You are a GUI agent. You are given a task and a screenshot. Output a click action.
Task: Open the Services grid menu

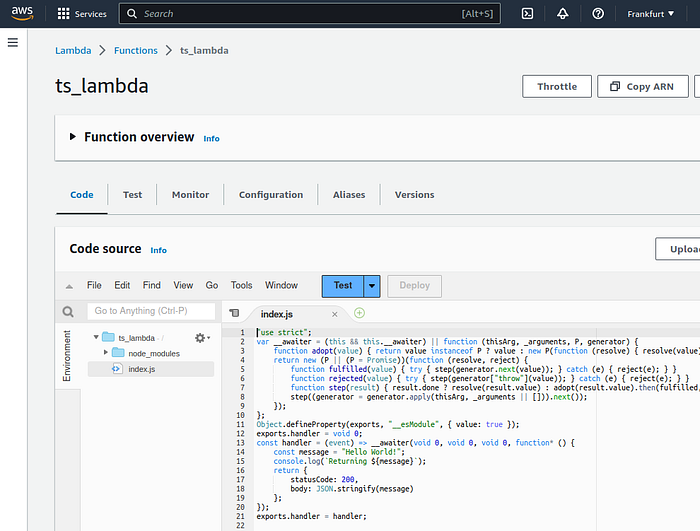63,14
